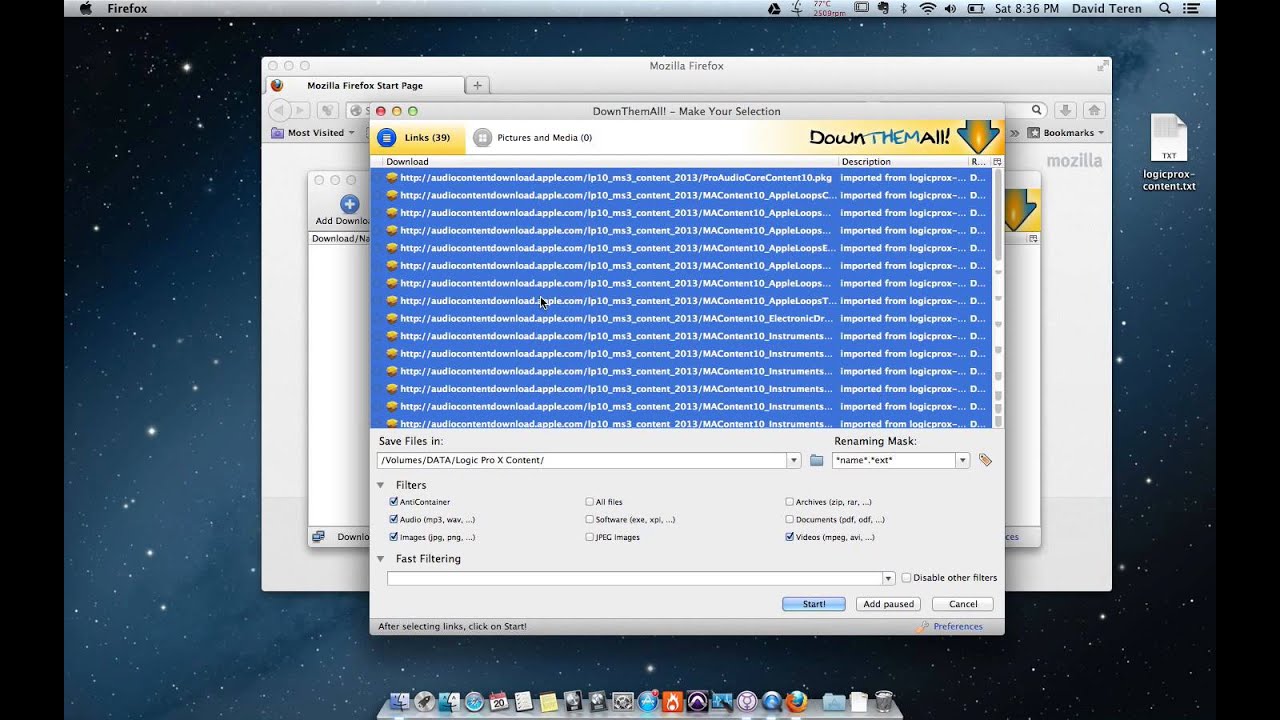Screen dimensions: 1280x720
Task: Switch to Links (39) tab
Action: (x=417, y=138)
